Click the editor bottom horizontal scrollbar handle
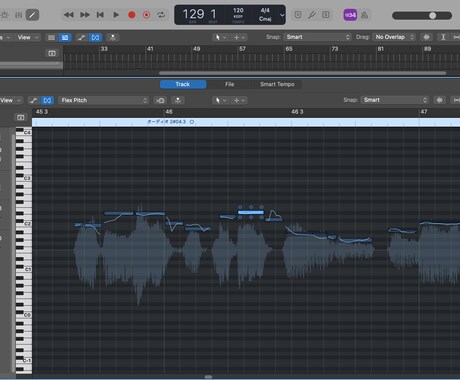Viewport: 460px width, 380px height. (208, 377)
